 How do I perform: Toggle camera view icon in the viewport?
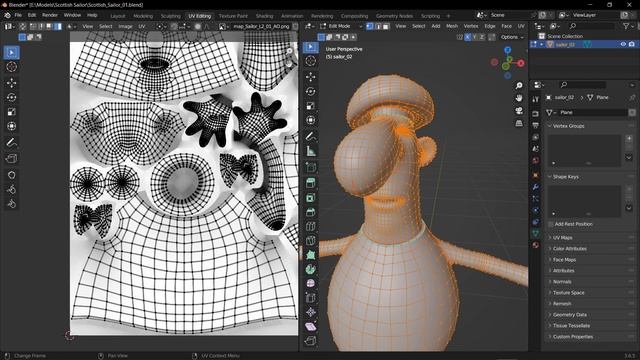pos(519,111)
